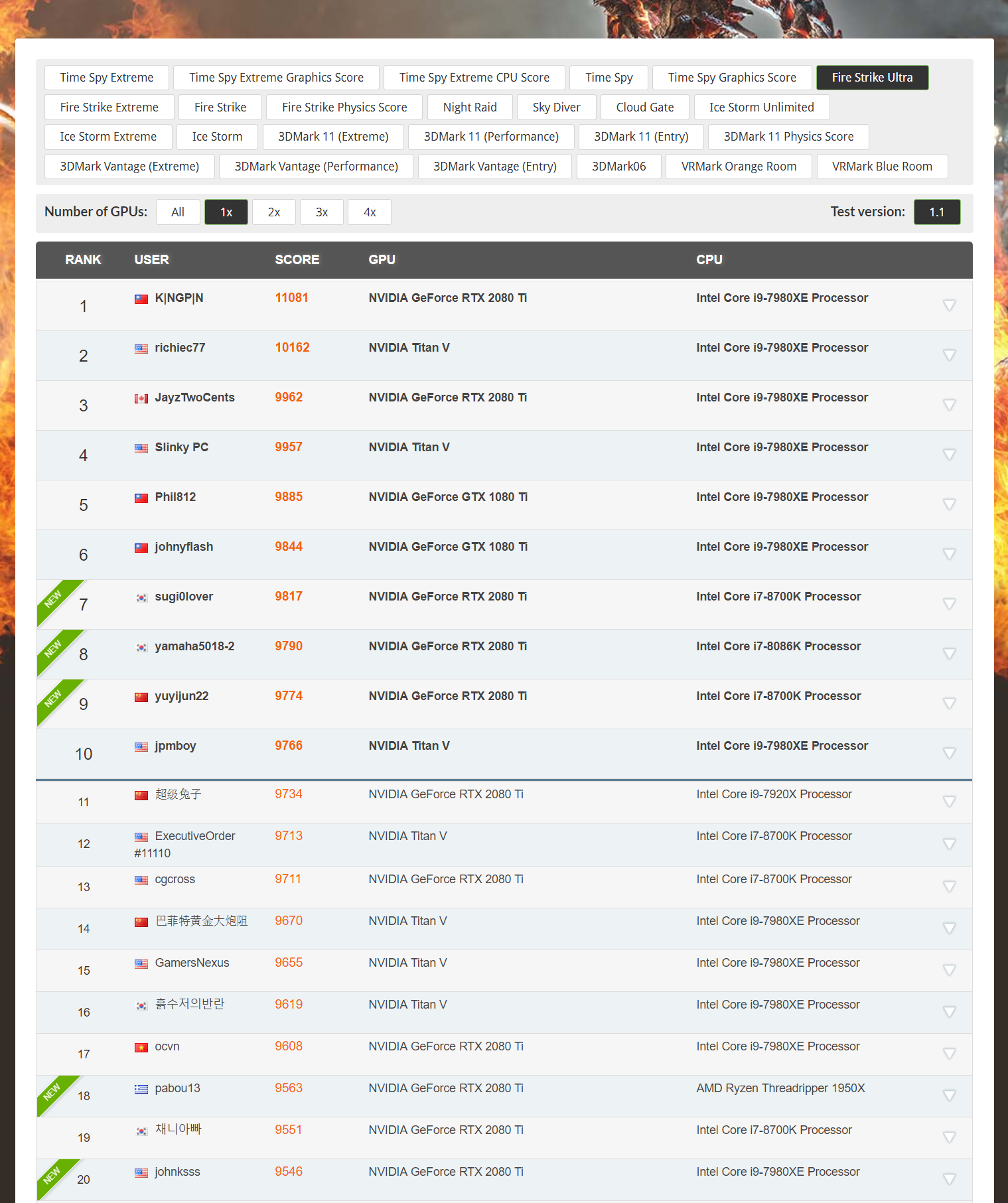Open 3DMark 11 Physics Score
1008x1203 pixels.
coord(788,137)
